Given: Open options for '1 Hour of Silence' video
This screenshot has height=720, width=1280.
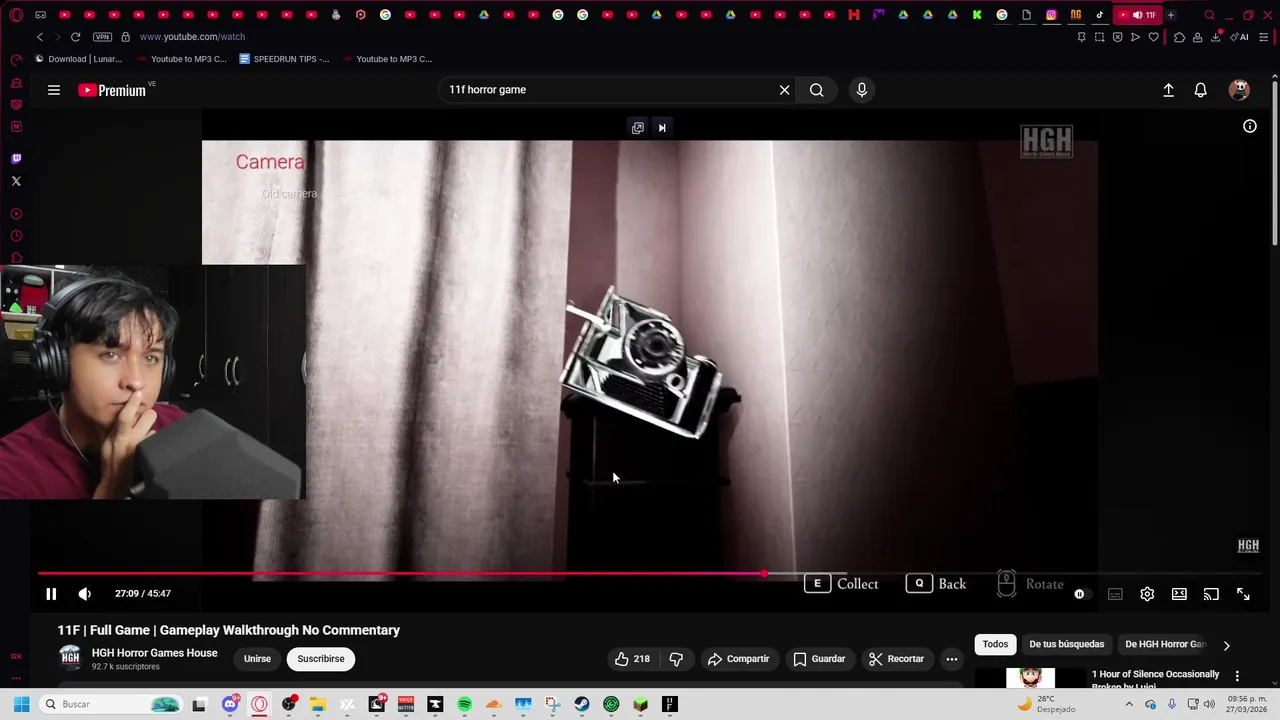Looking at the screenshot, I should click(1237, 676).
